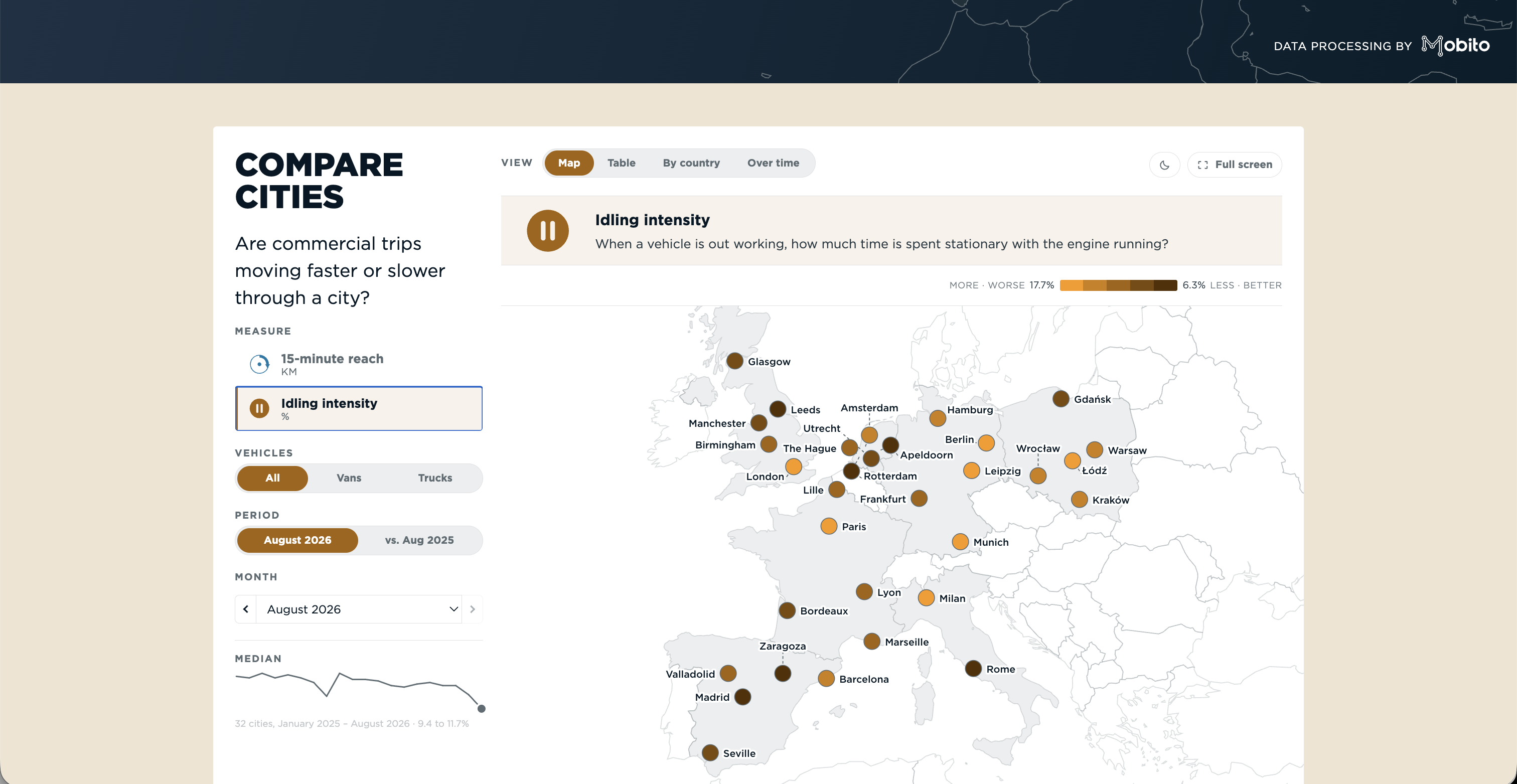Select the Marseille city marker
The height and width of the screenshot is (784, 1517).
tap(872, 642)
